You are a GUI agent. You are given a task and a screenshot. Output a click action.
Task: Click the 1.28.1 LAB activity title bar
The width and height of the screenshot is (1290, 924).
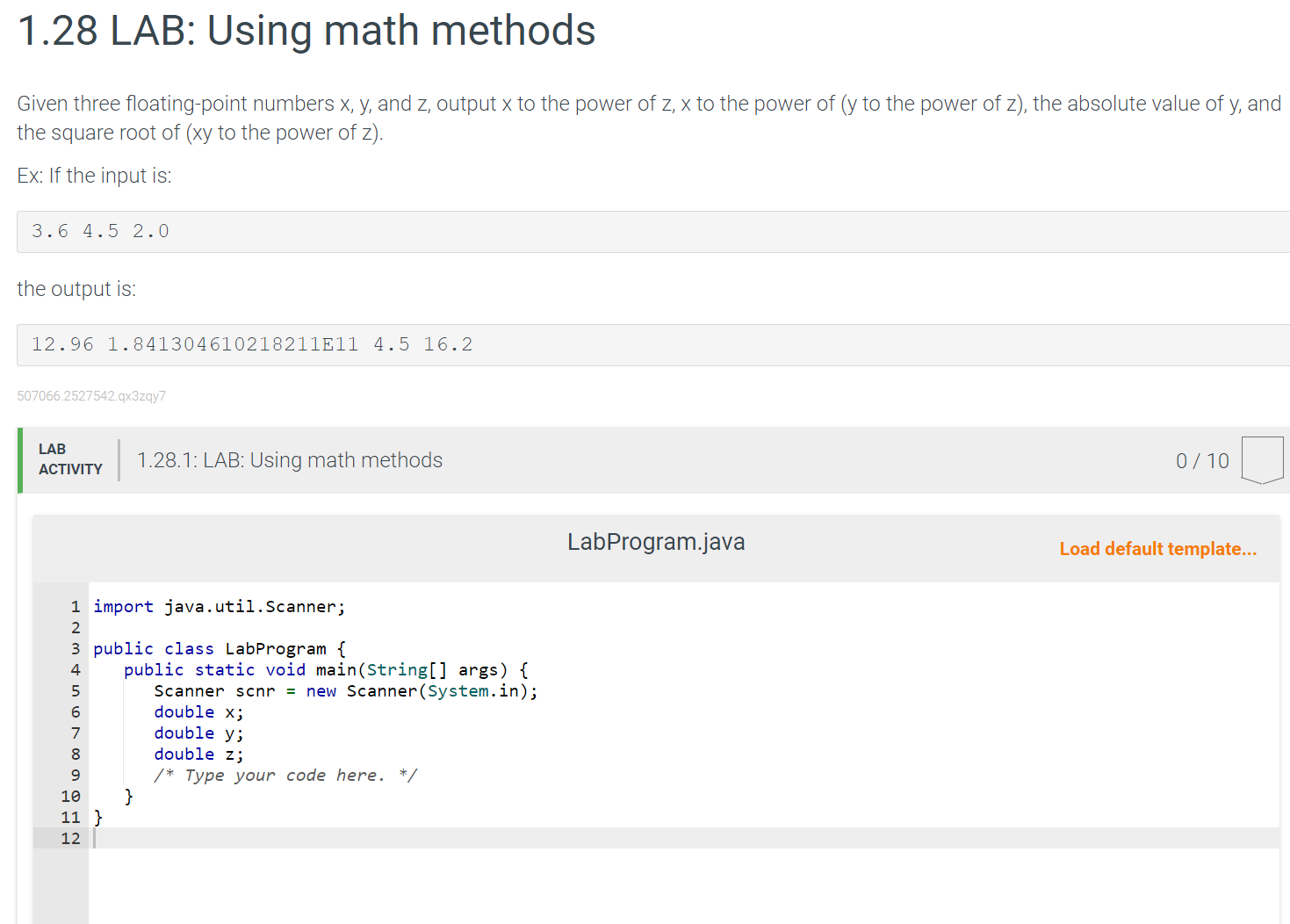click(653, 460)
